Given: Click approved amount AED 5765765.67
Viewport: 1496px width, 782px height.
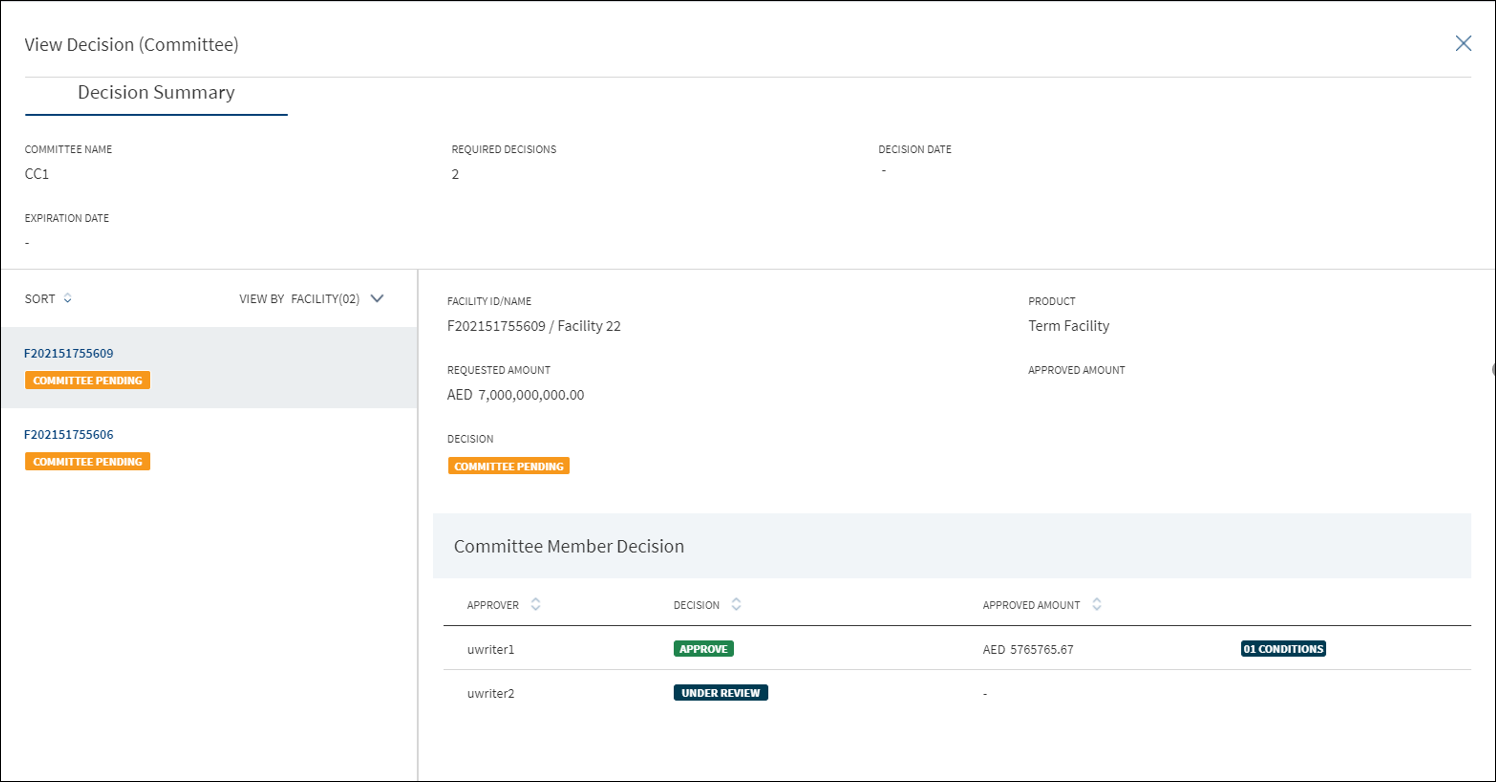Looking at the screenshot, I should click(1028, 650).
